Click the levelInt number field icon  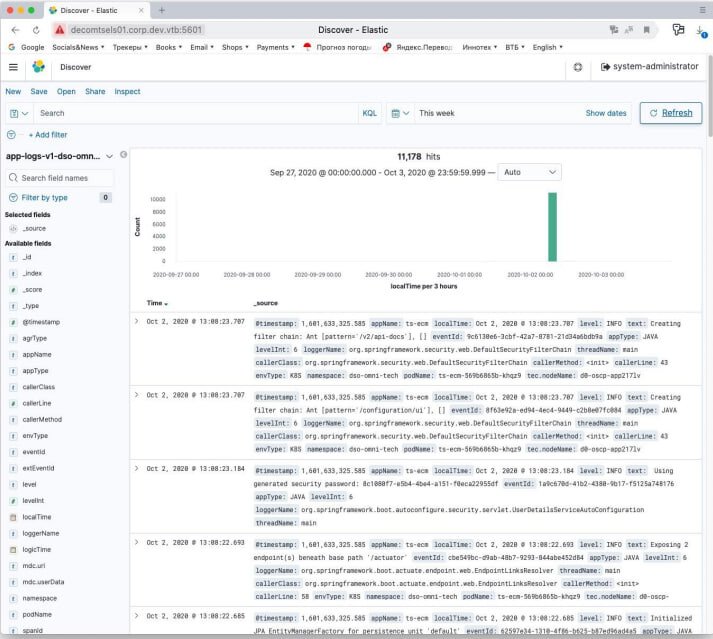click(13, 501)
